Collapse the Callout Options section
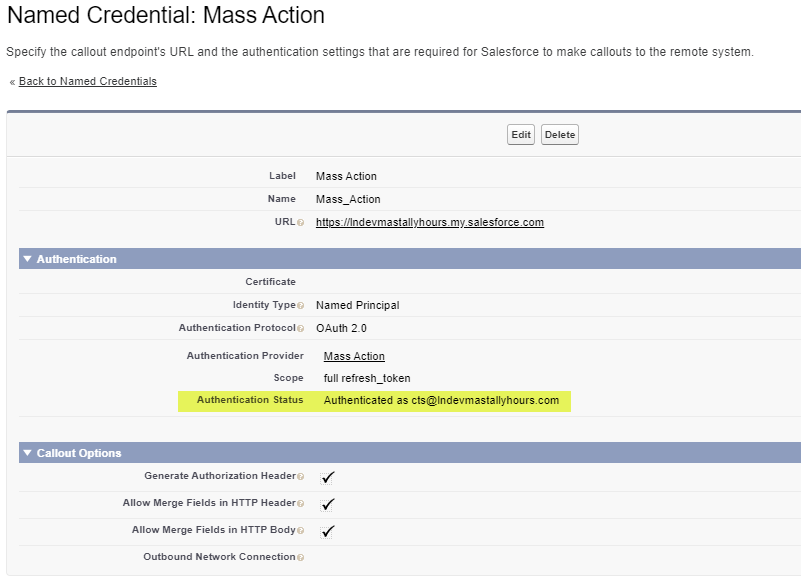This screenshot has height=585, width=801. (26, 452)
